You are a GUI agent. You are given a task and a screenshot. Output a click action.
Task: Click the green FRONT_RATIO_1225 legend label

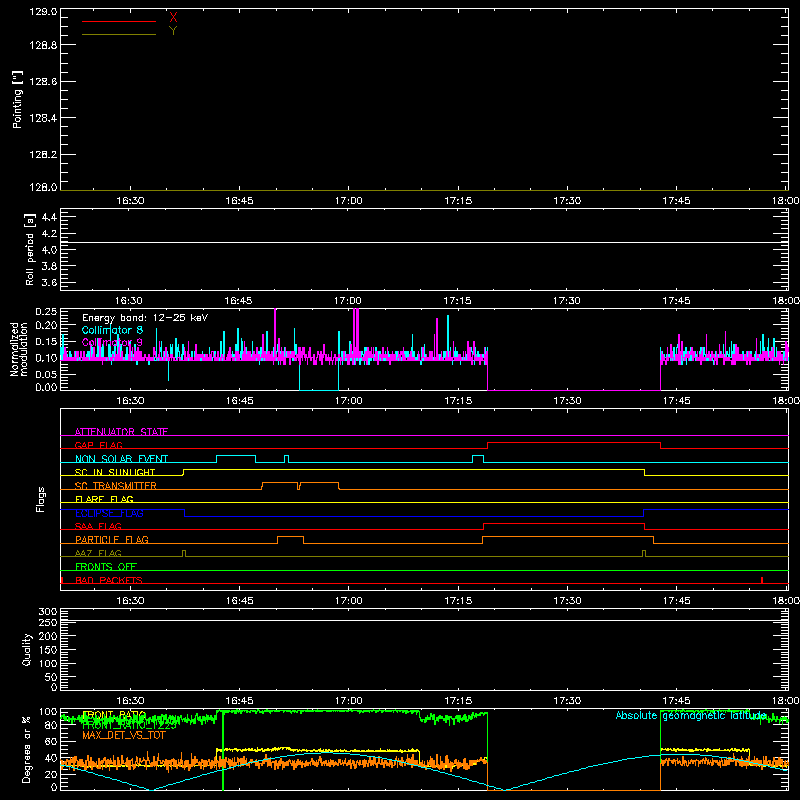pos(129,725)
